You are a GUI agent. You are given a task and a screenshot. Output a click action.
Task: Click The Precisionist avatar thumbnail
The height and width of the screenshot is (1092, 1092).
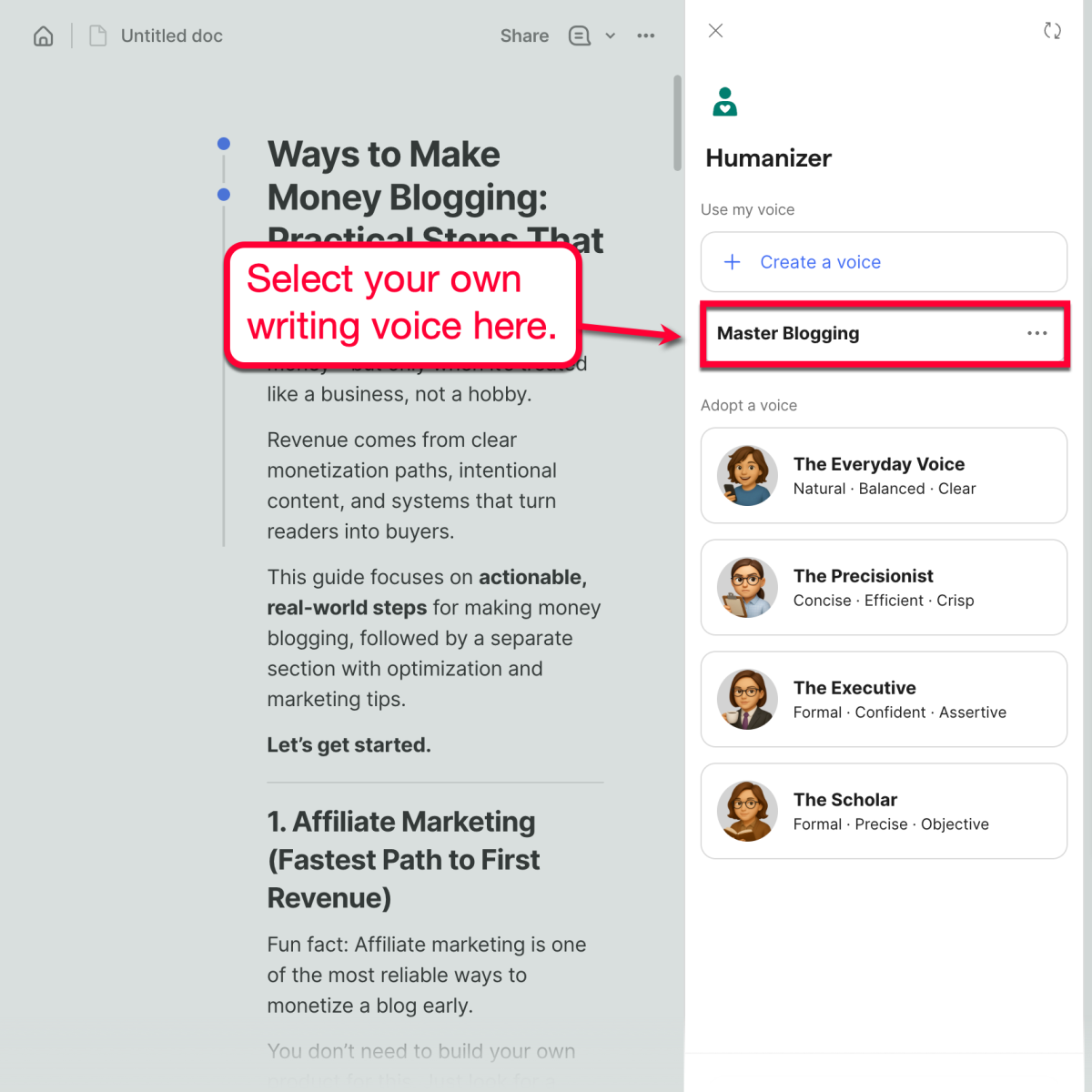click(x=747, y=587)
